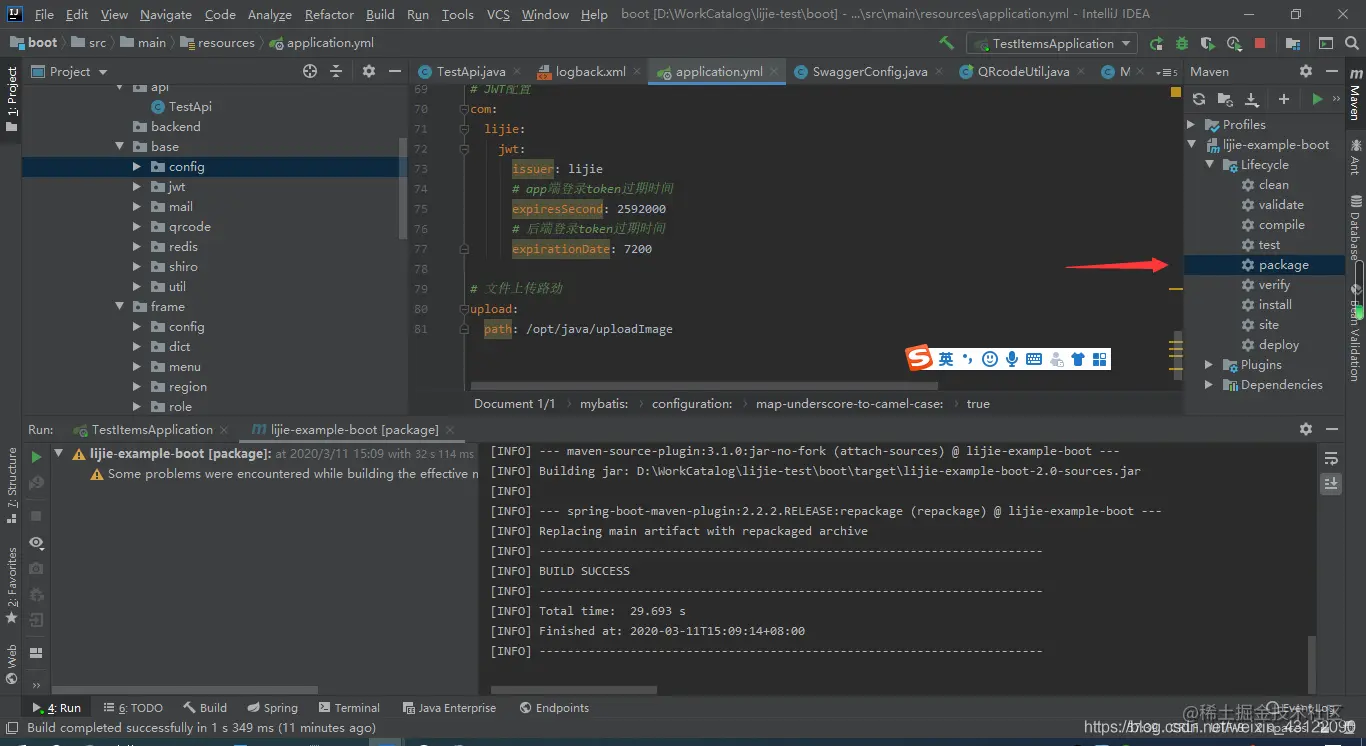The image size is (1366, 746).
Task: Switch to the SwaggerConfig.java tab
Action: point(869,71)
